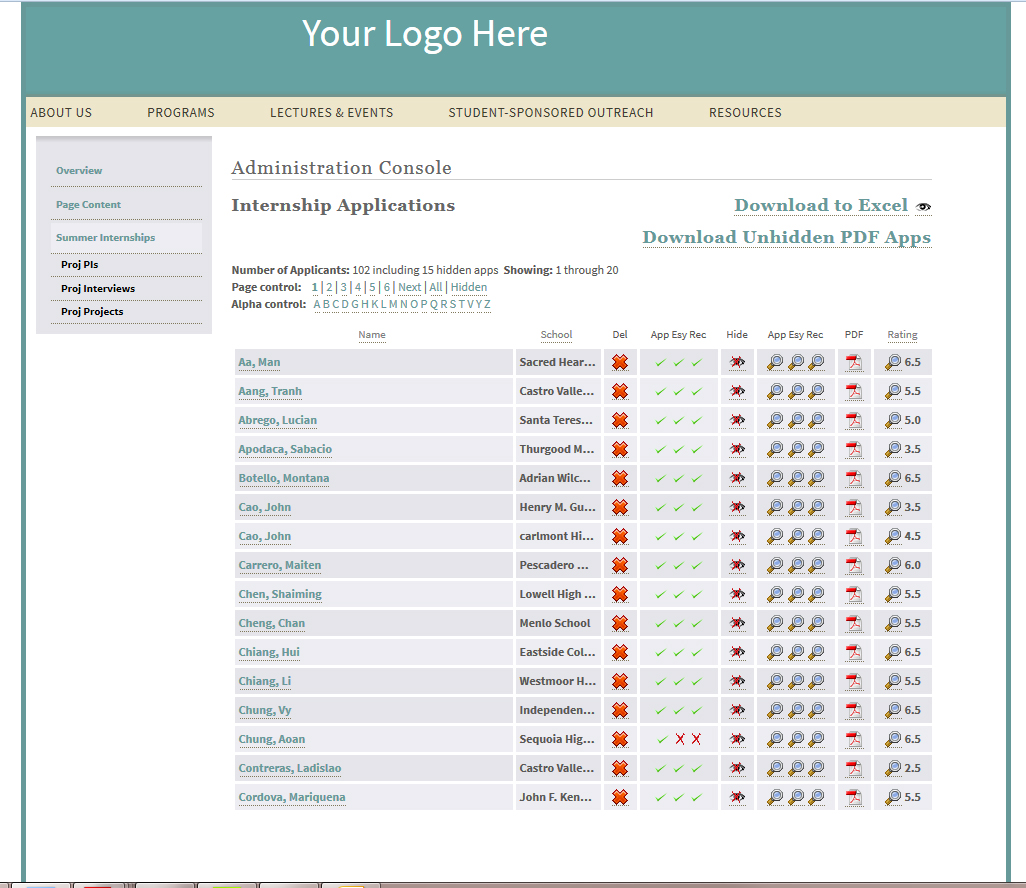1026x888 pixels.
Task: View application magnifier for Carrero, Maiten
Action: click(x=775, y=566)
